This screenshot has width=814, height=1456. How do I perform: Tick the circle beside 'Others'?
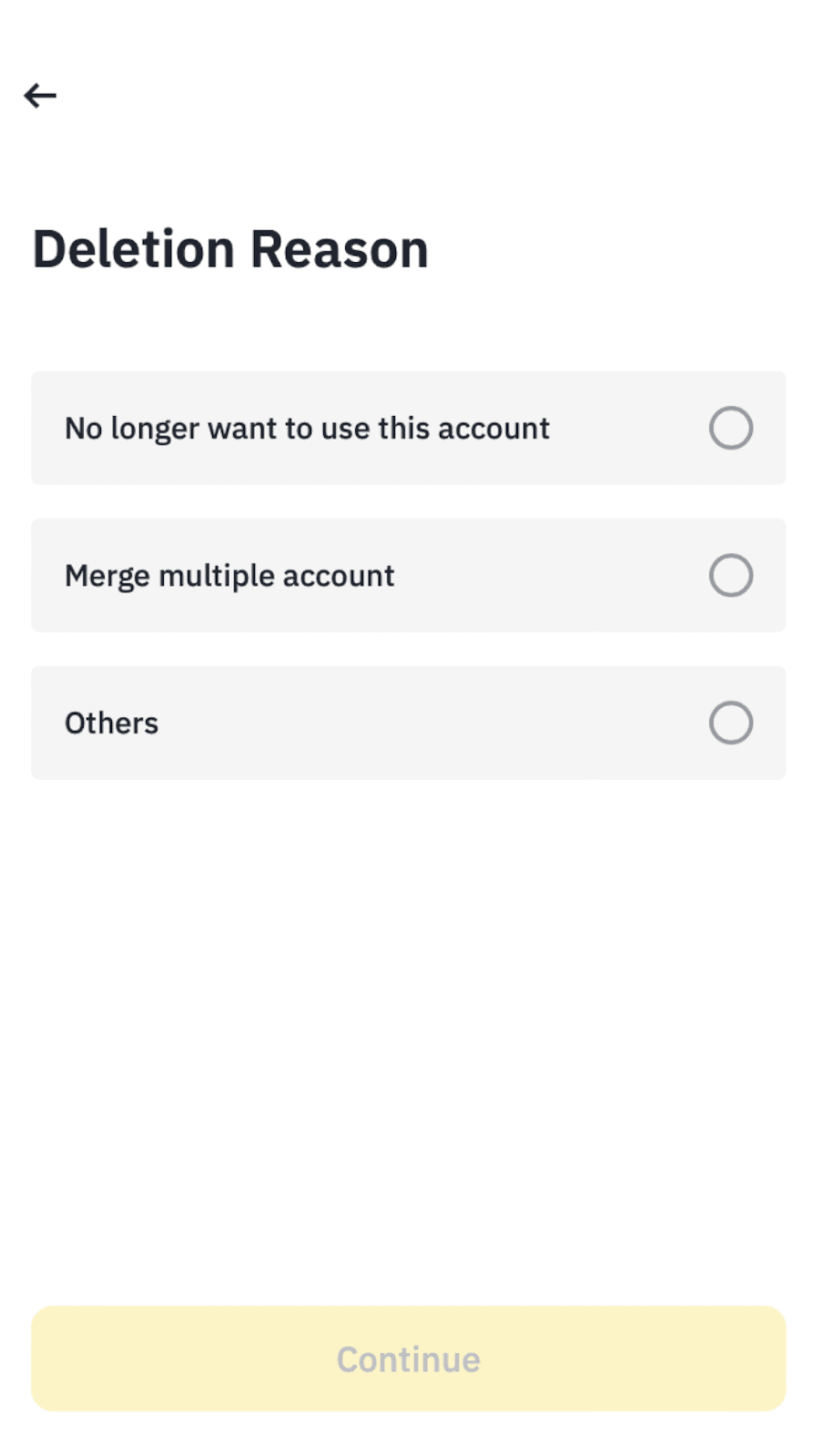tap(730, 723)
